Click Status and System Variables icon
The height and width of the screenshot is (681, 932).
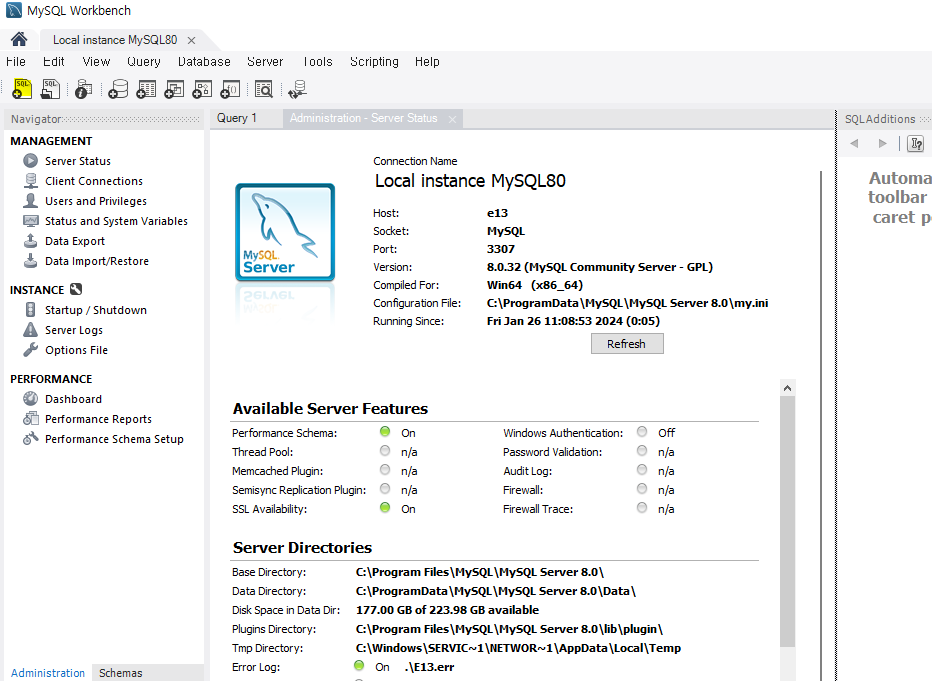[x=30, y=220]
